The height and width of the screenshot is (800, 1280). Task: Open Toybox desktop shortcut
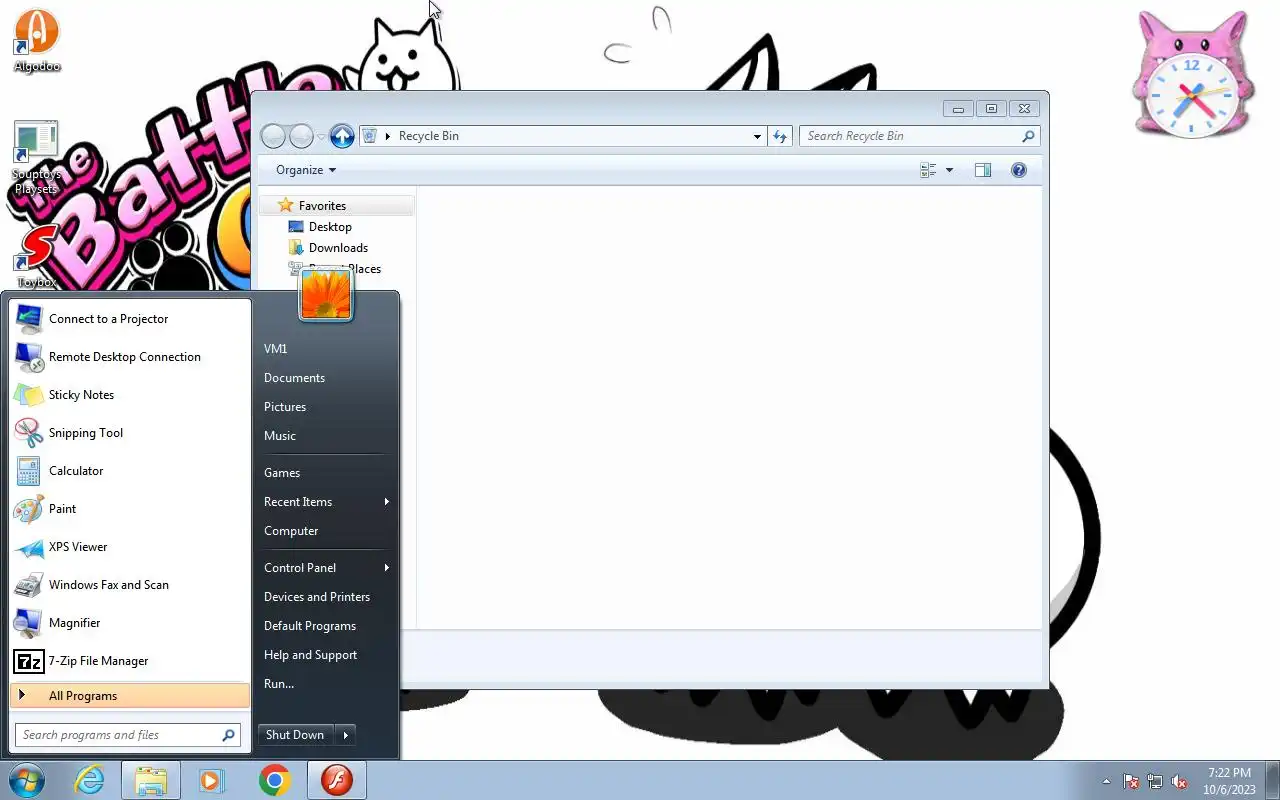[x=37, y=255]
